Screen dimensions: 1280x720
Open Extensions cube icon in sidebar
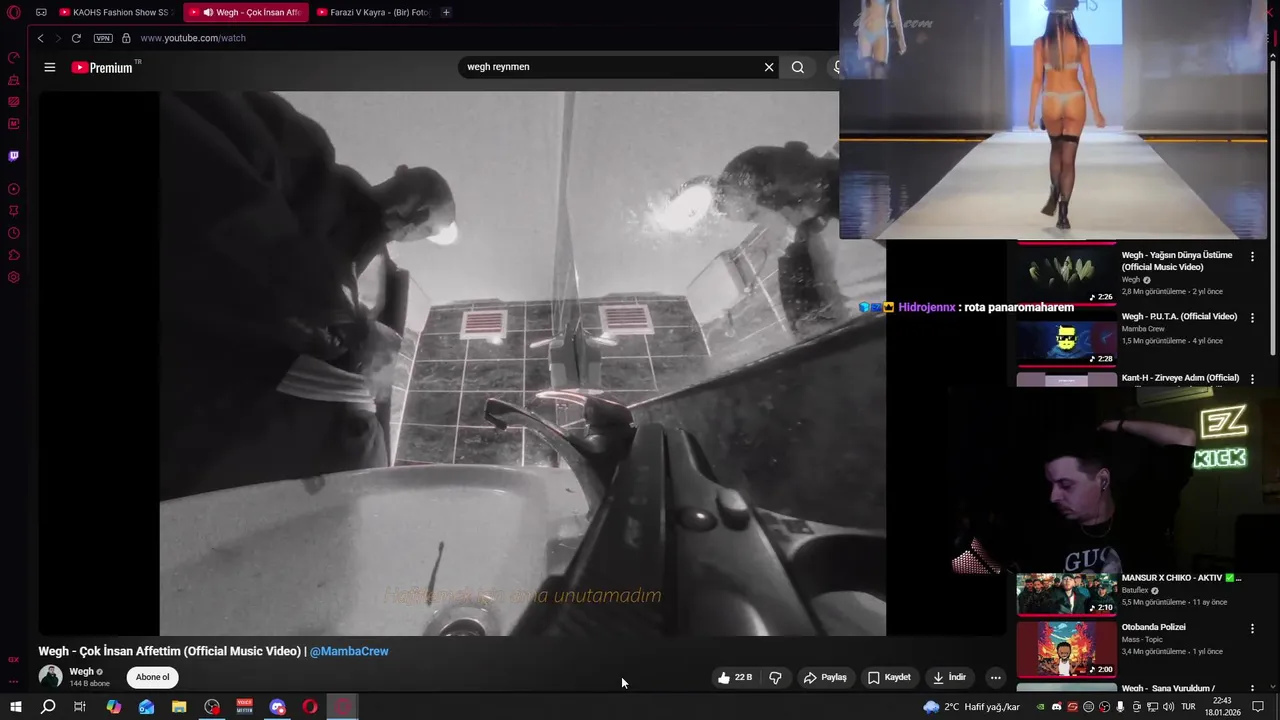tap(14, 255)
